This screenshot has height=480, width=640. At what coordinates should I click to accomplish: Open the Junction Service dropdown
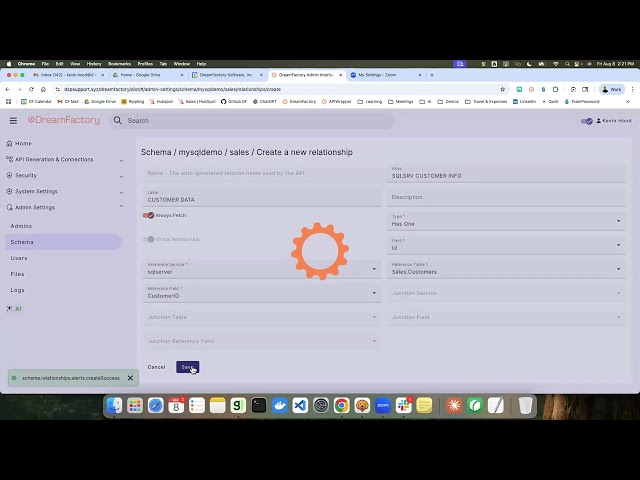tap(506, 293)
